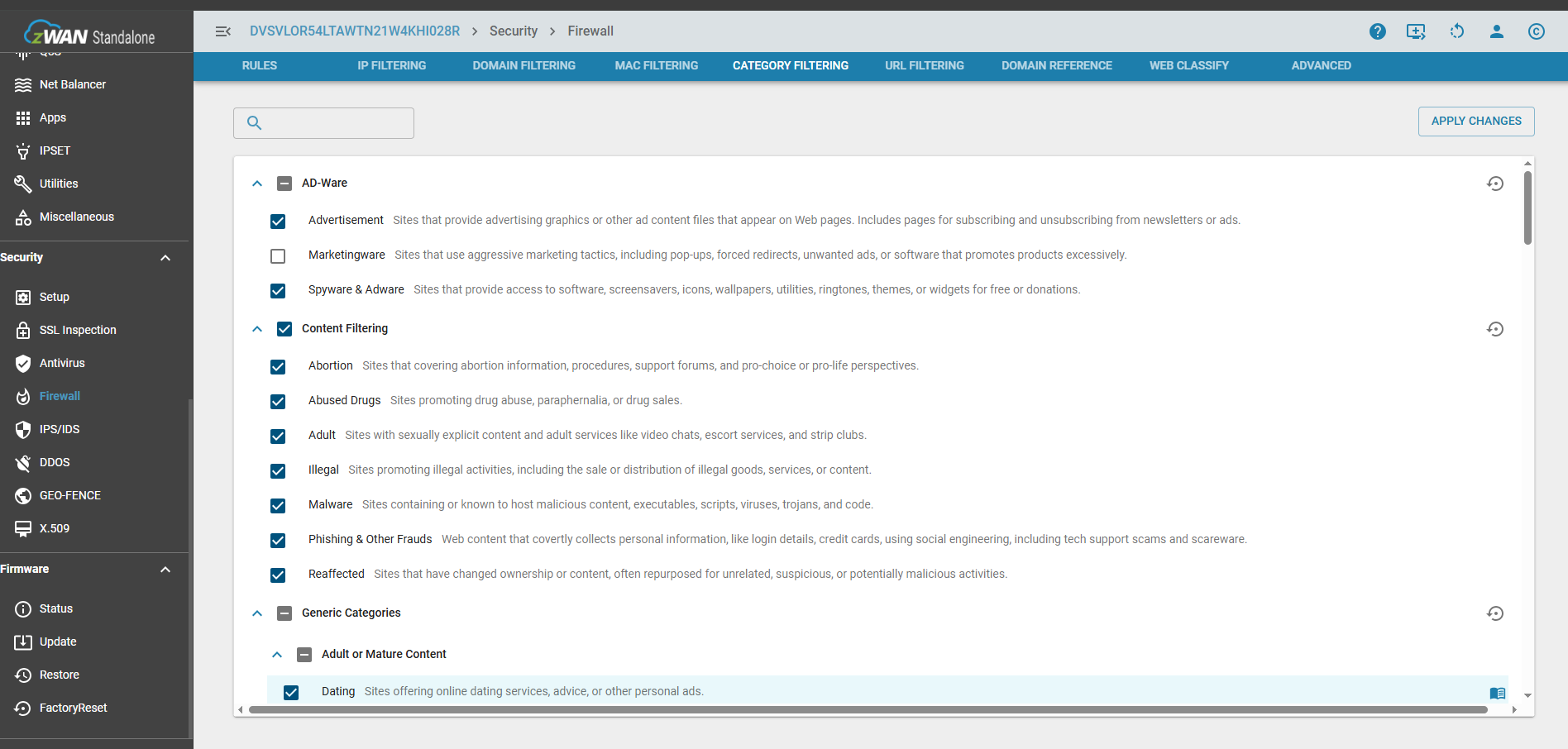The image size is (1568, 749).
Task: Open the DOMAIN FILTERING tab
Action: [x=523, y=65]
